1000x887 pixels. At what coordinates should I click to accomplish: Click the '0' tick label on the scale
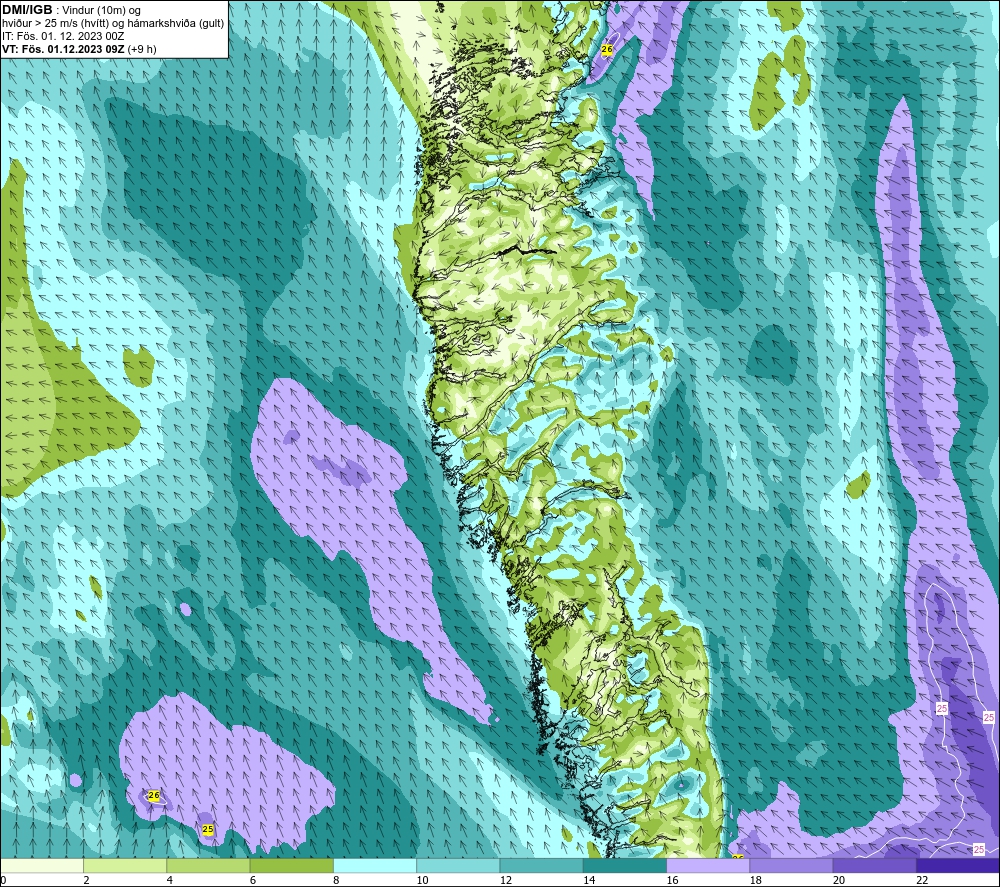click(x=3, y=880)
